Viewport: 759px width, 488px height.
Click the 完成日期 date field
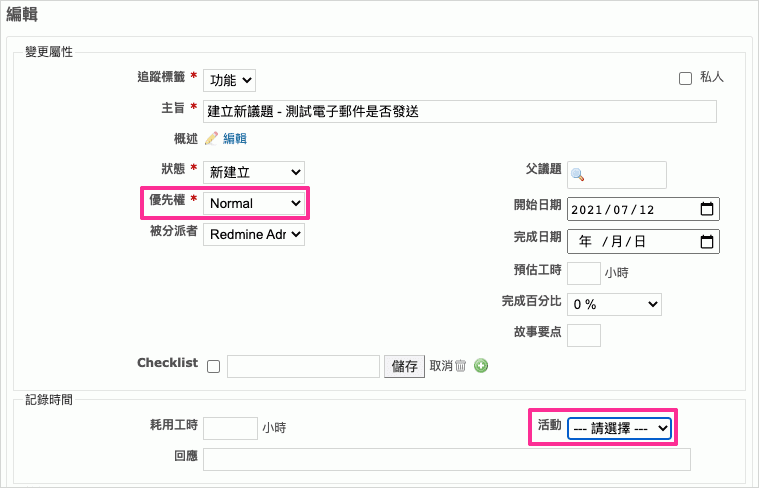[643, 241]
